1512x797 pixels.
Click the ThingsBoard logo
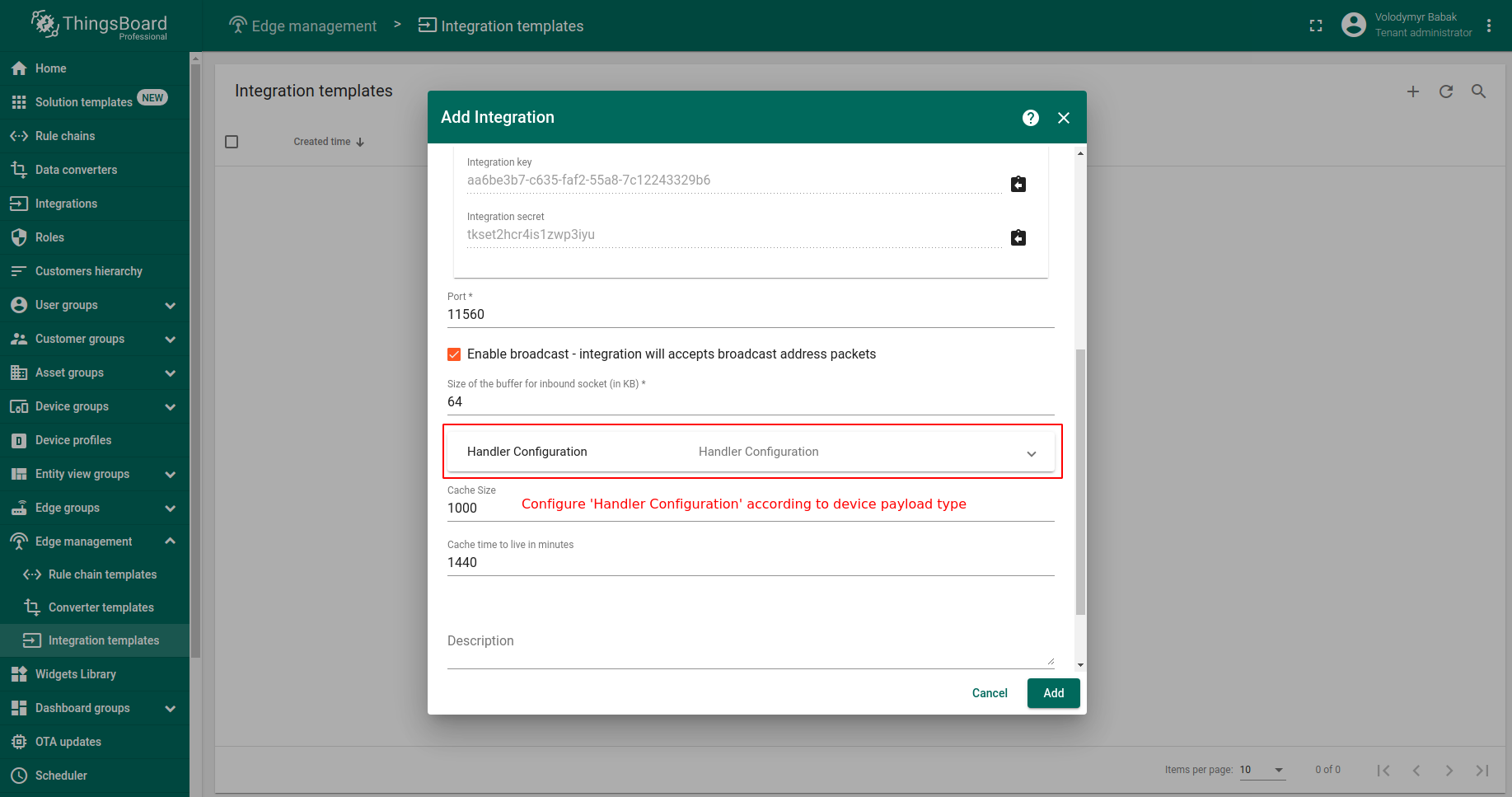pos(99,26)
